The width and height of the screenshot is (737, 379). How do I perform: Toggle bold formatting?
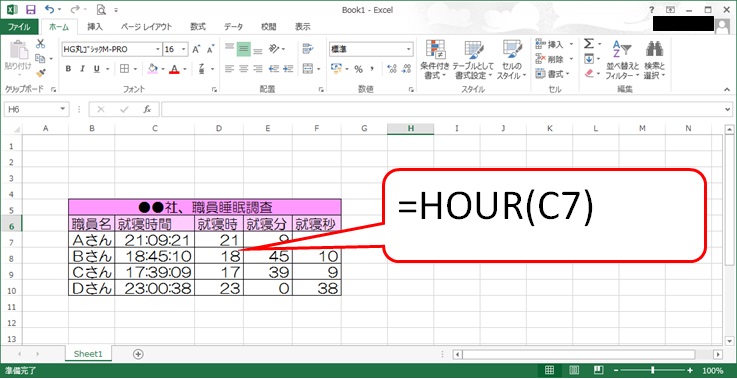(x=68, y=69)
